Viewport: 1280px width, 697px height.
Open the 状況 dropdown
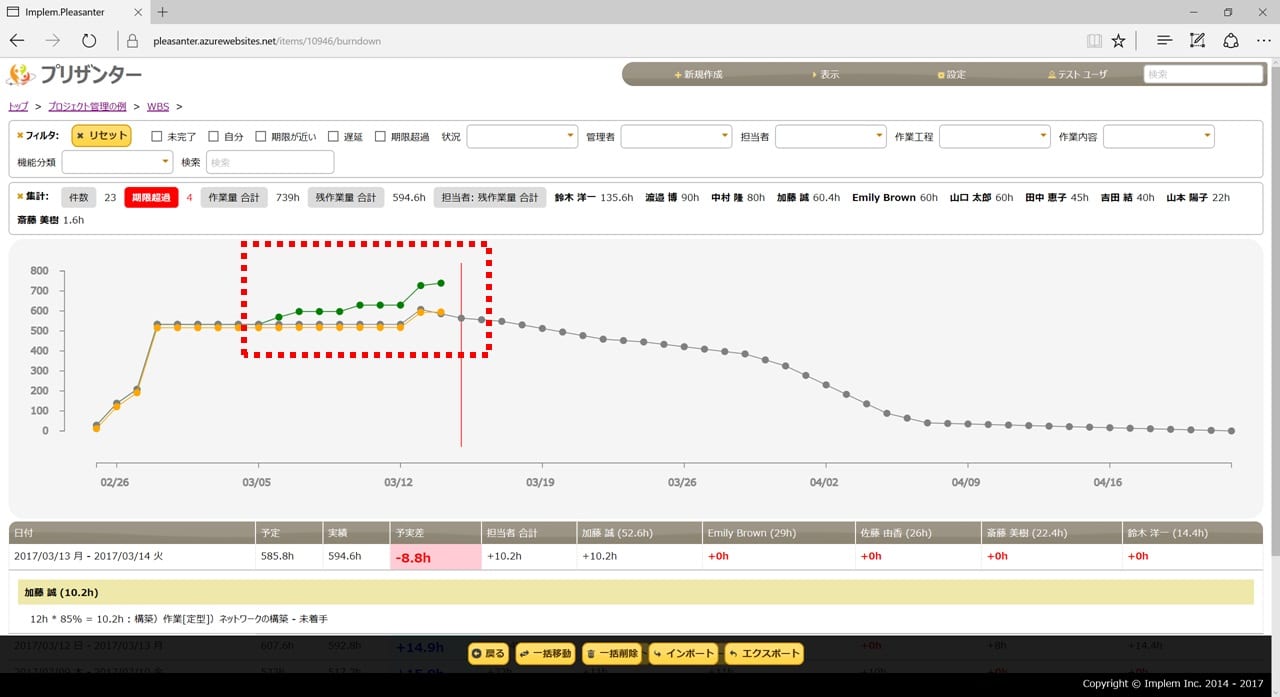point(522,136)
